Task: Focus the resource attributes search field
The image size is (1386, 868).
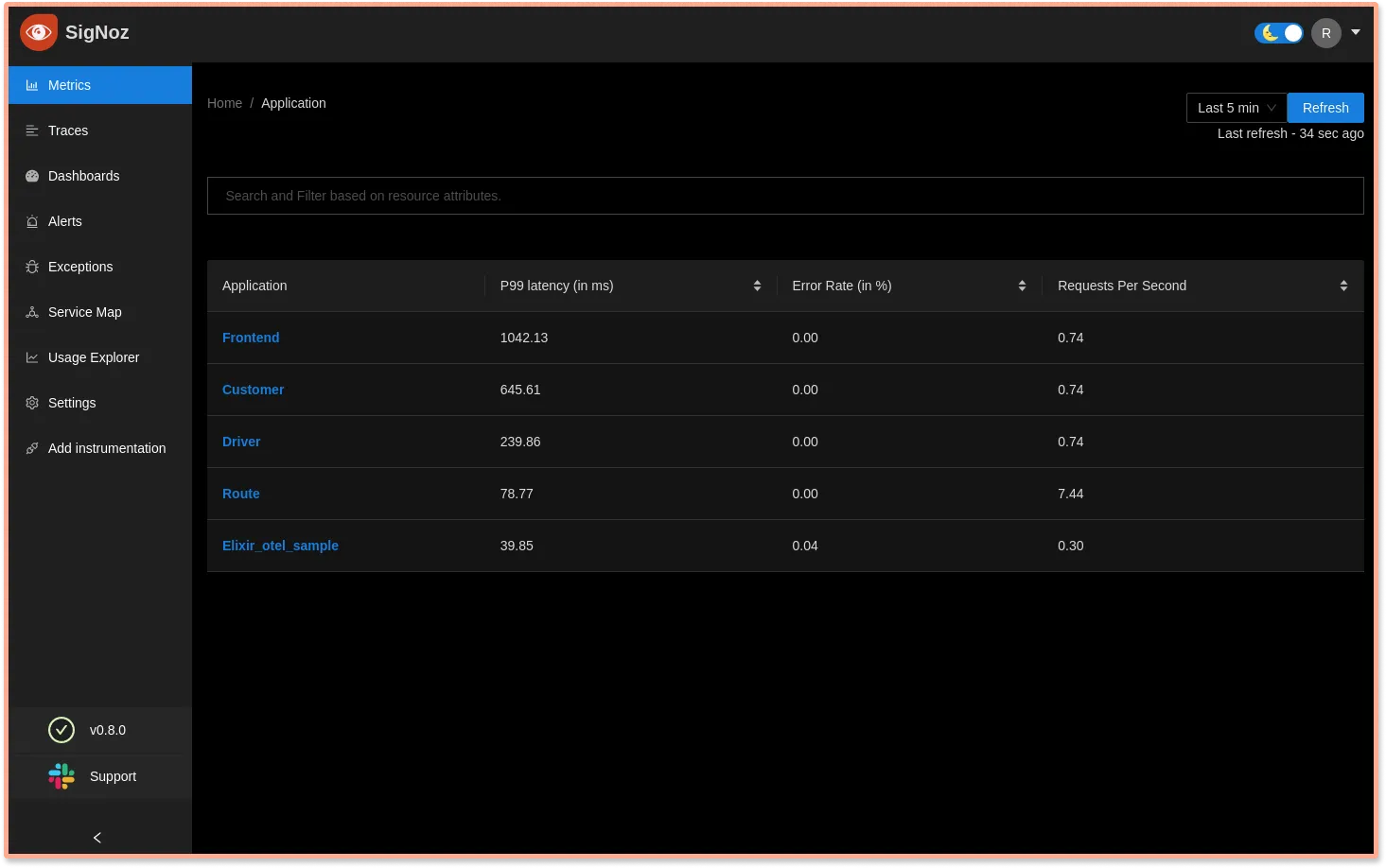Action: (x=785, y=196)
